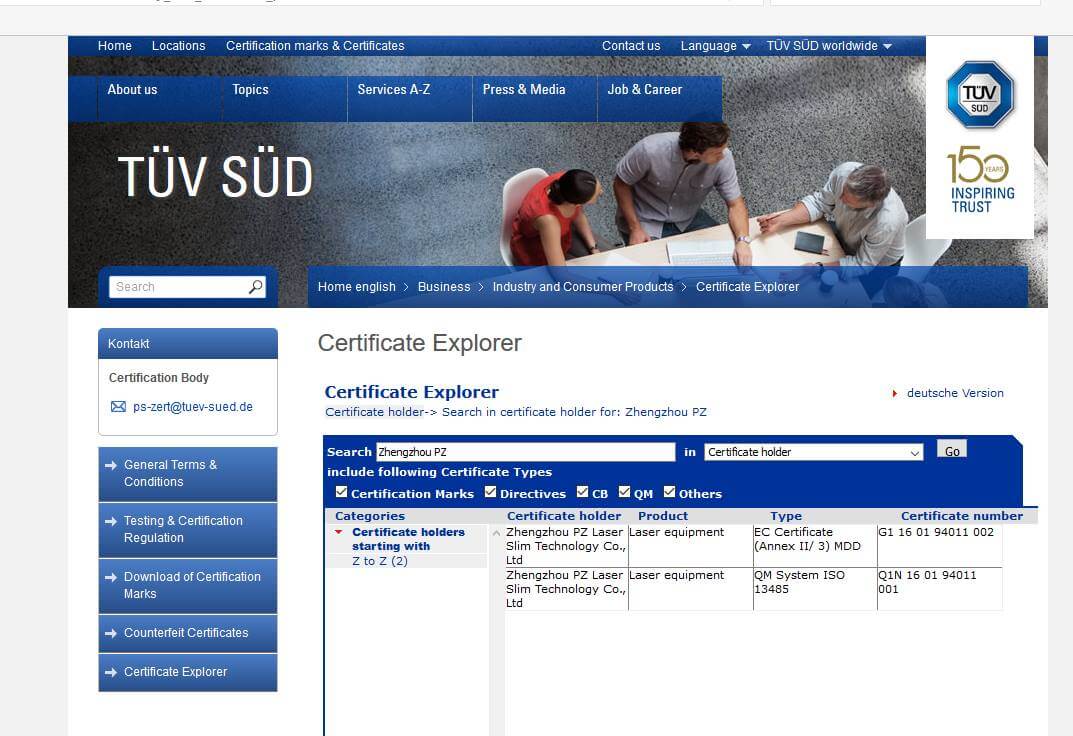Viewport: 1073px width, 736px height.
Task: Click the Product column header
Action: coord(662,516)
